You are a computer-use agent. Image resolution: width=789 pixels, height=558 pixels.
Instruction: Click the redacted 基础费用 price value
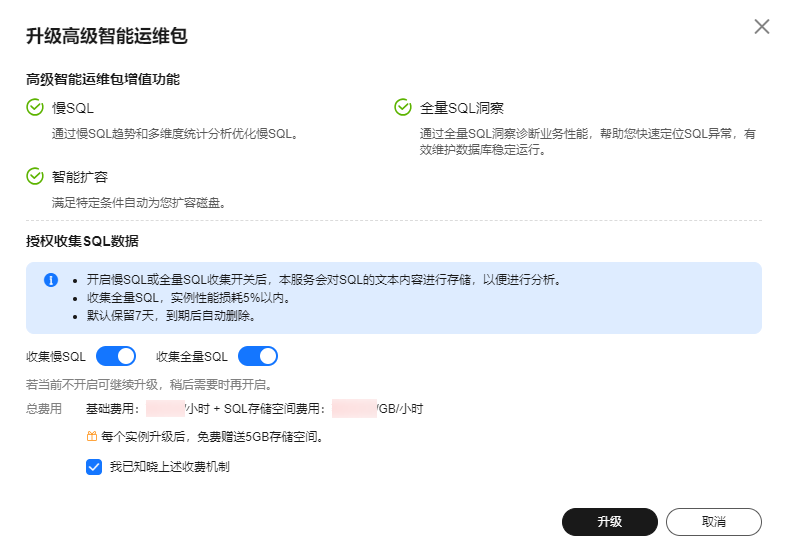(x=166, y=409)
